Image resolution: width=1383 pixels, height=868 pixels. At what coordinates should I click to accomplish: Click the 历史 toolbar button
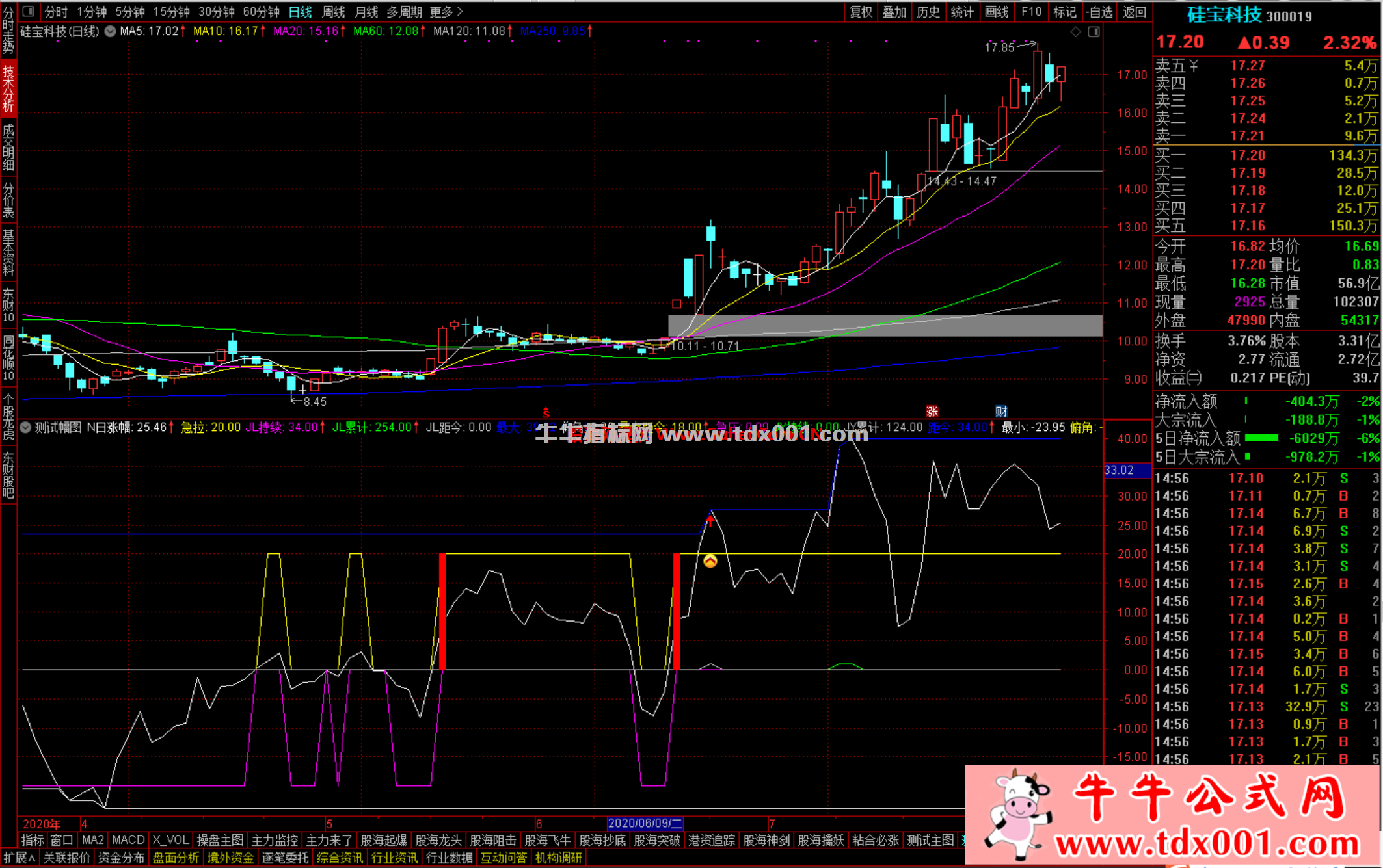928,12
